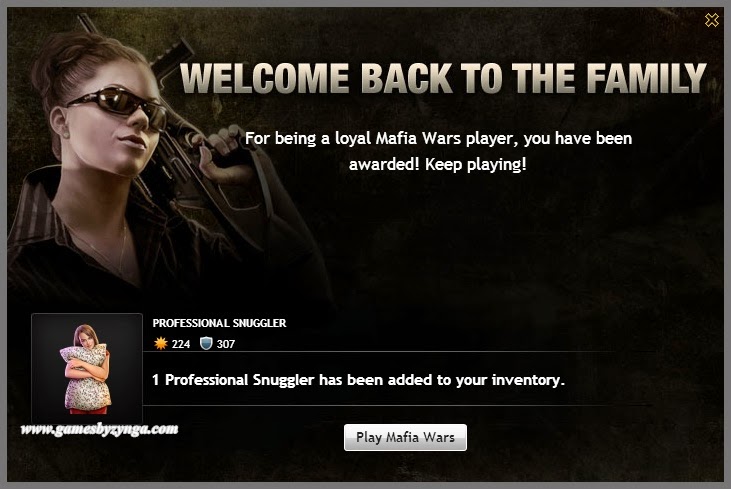731x489 pixels.
Task: Click the PROFESSIONAL SNUGGLER item title
Action: click(219, 323)
